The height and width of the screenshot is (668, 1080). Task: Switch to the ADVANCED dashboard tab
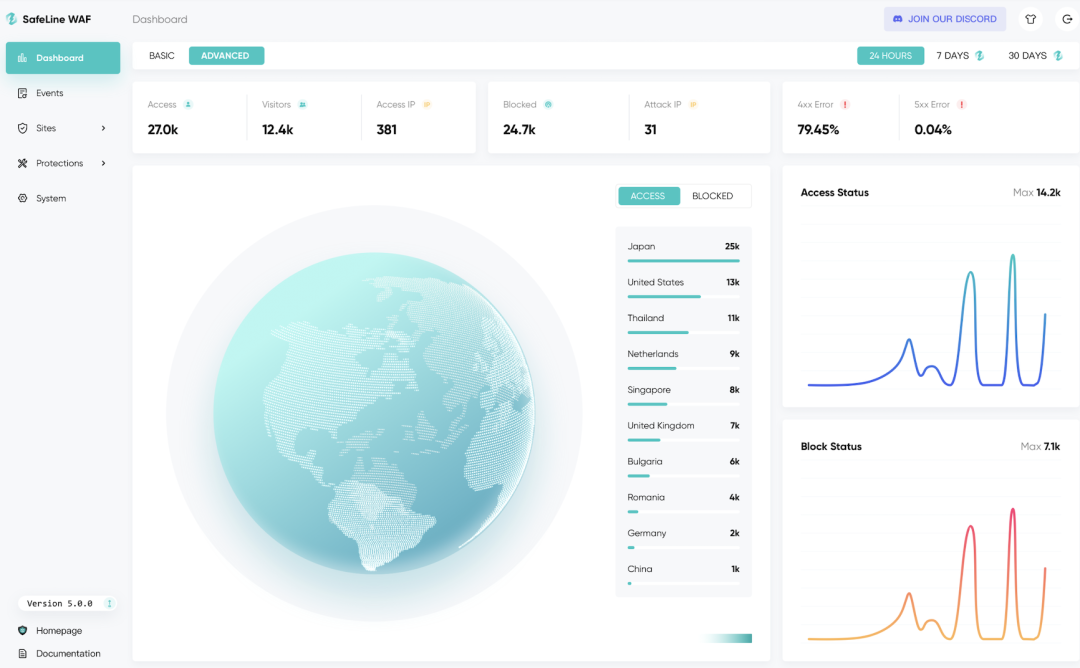[x=226, y=56]
